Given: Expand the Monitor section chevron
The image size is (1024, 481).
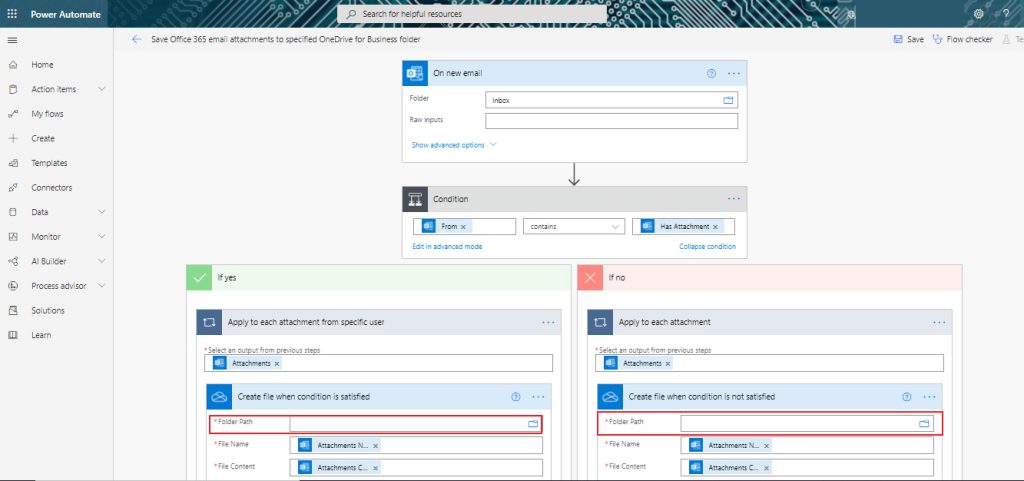Looking at the screenshot, I should click(x=102, y=237).
